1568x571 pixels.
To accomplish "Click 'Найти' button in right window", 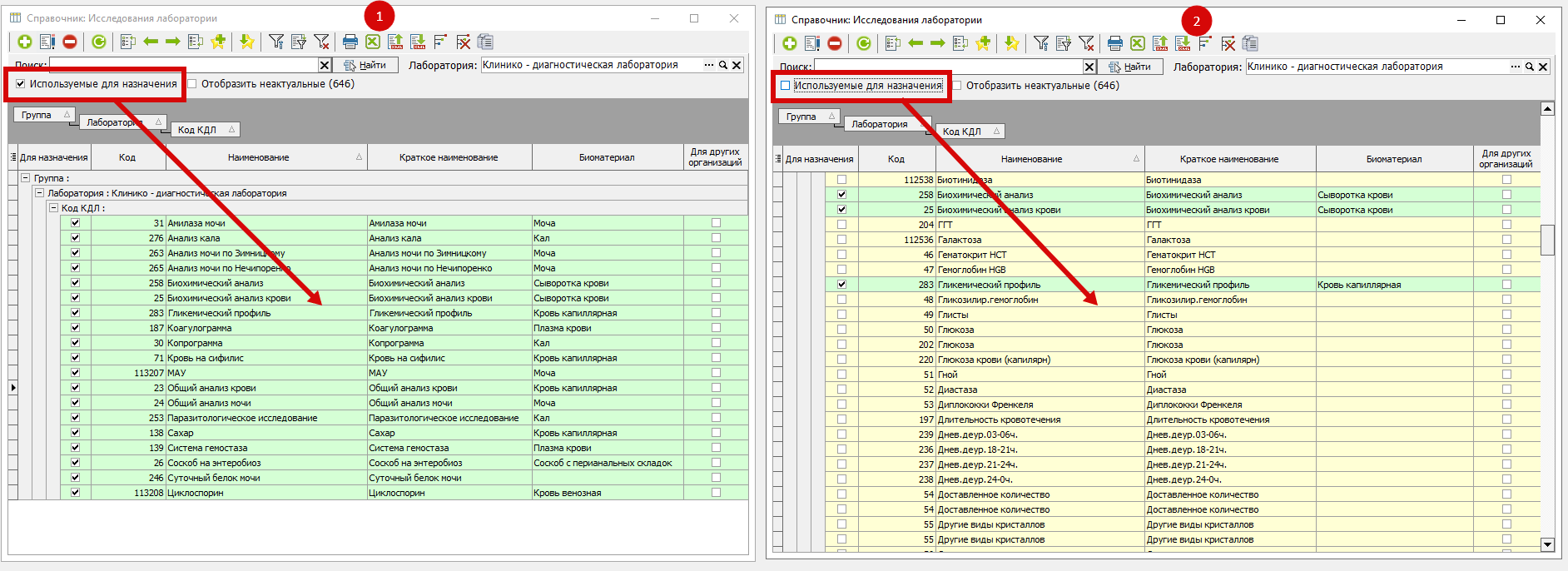I will [x=1130, y=67].
